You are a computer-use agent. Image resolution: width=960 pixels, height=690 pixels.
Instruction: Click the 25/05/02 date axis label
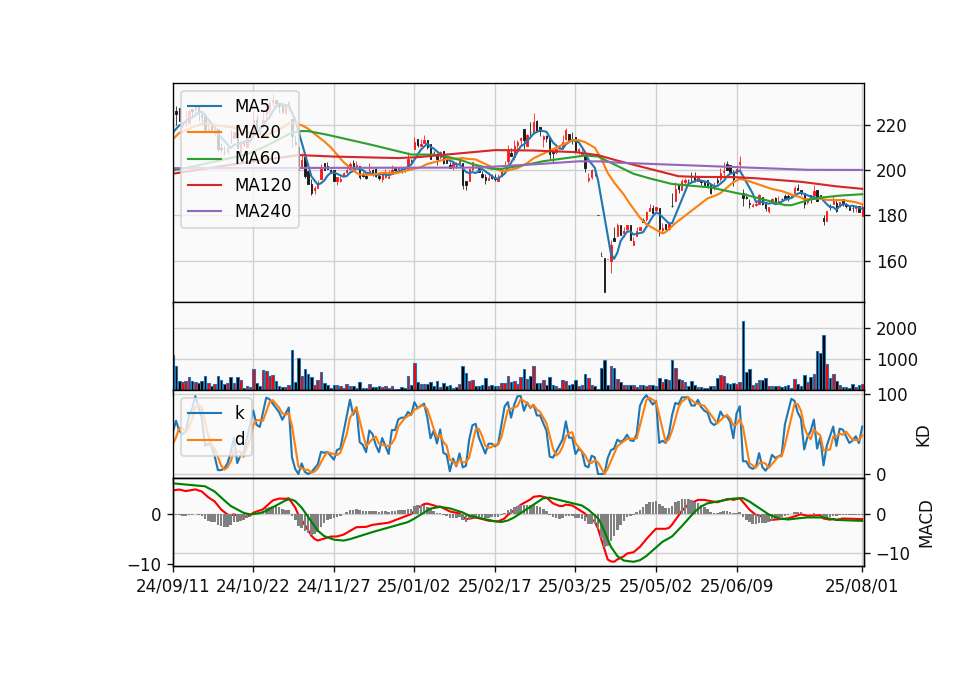click(x=656, y=586)
